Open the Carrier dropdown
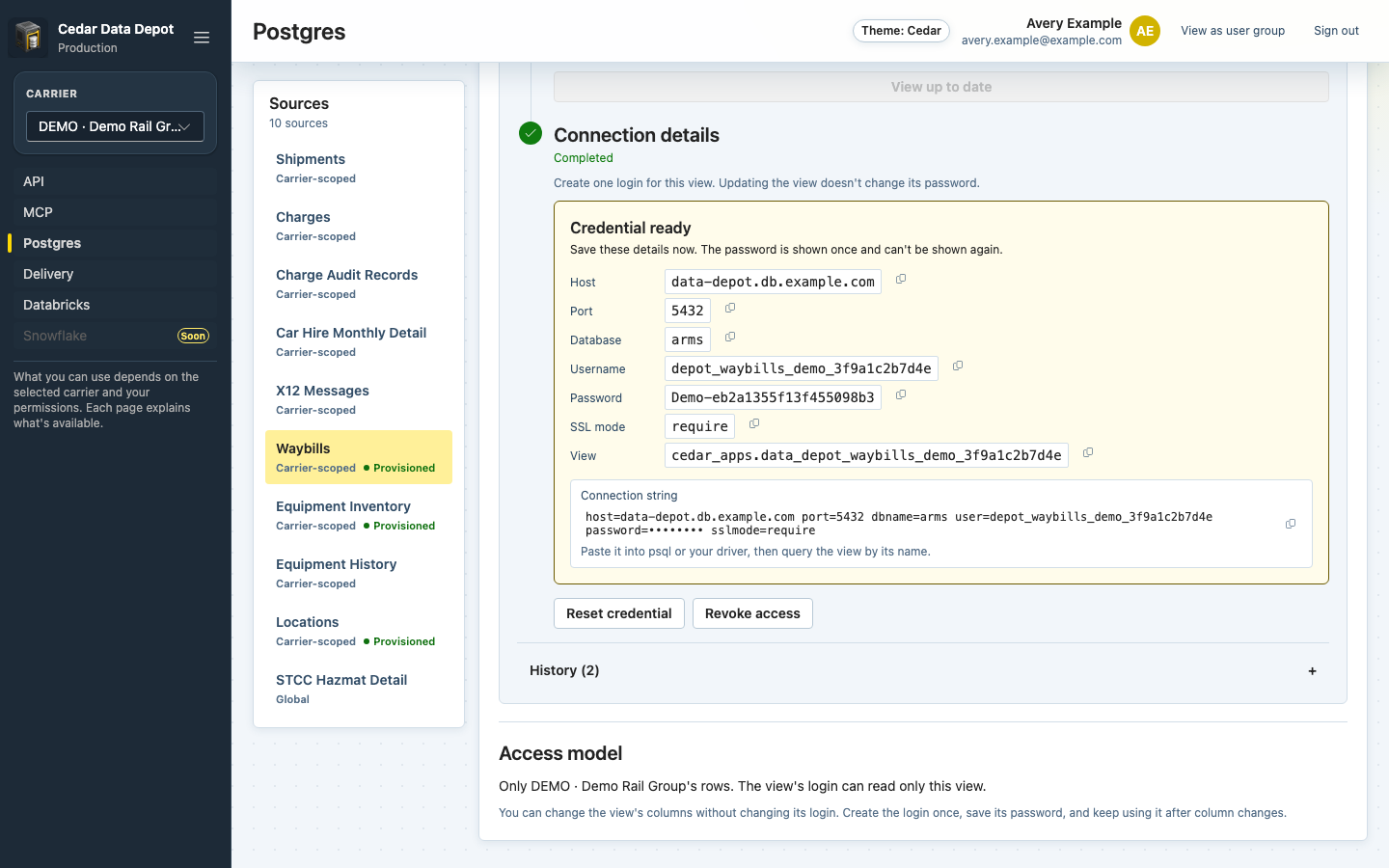 point(115,126)
